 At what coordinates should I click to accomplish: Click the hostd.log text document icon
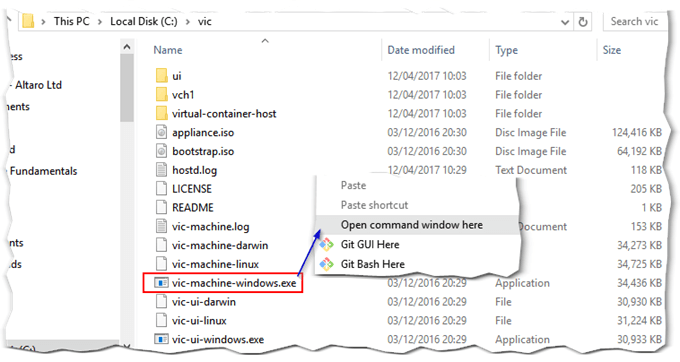pyautogui.click(x=161, y=170)
